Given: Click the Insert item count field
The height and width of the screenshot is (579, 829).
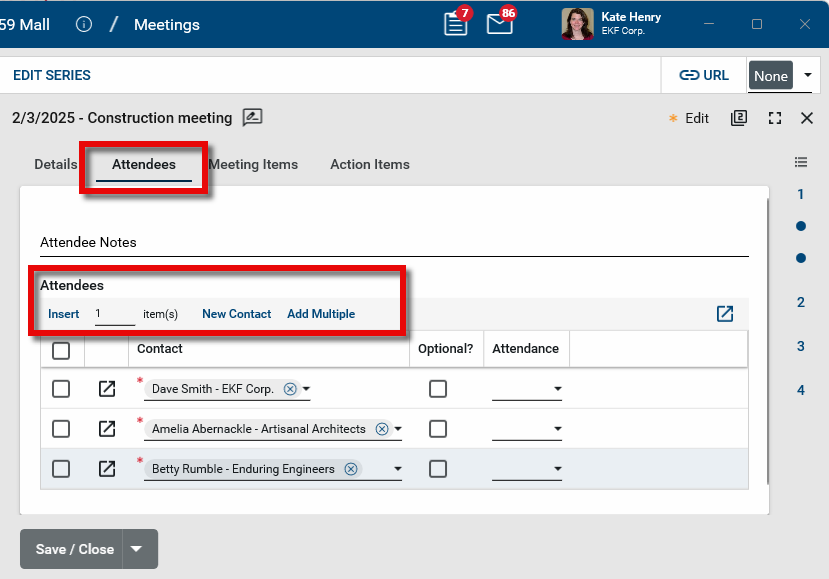Looking at the screenshot, I should tap(114, 314).
